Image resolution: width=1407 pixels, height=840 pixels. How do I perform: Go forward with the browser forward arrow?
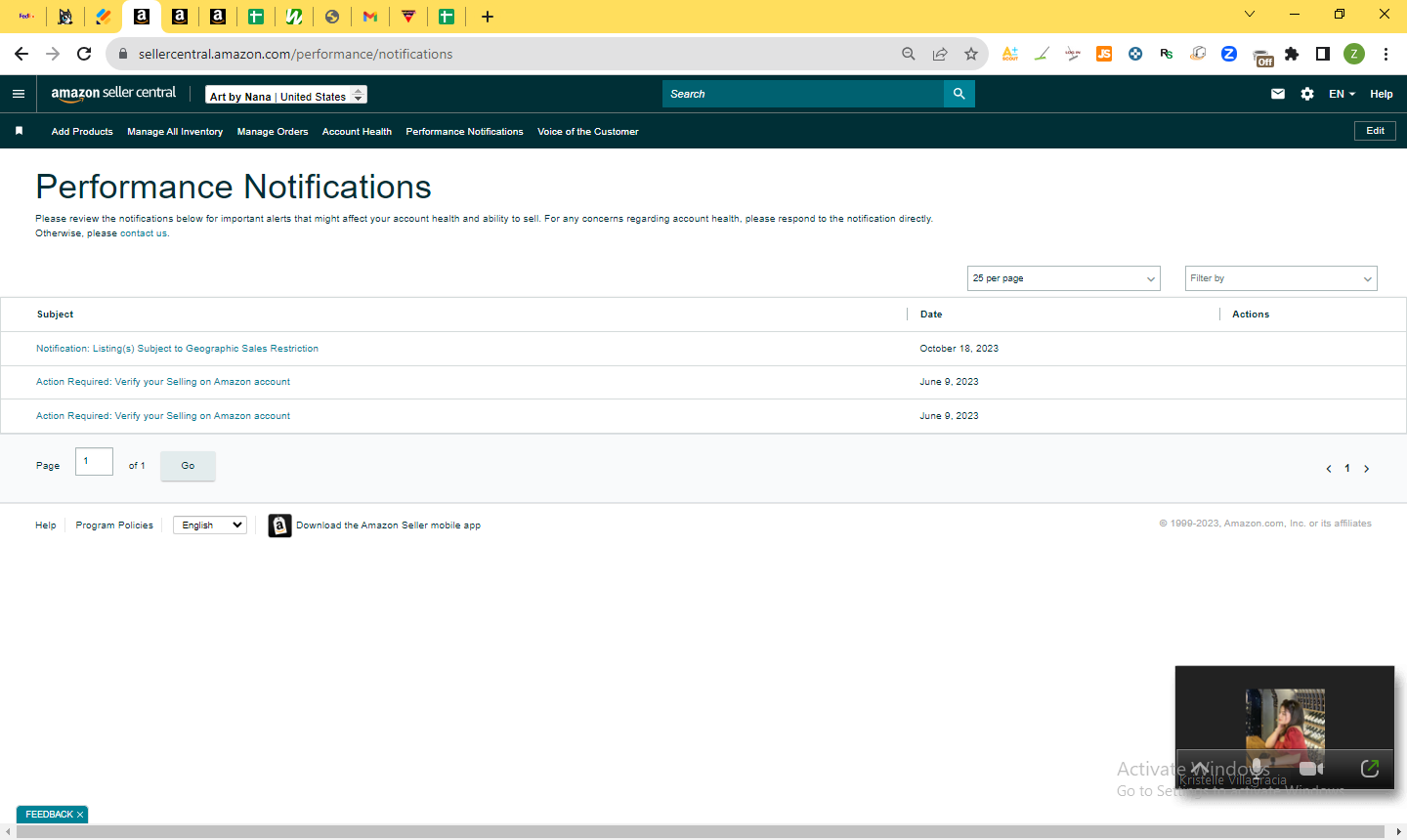53,54
